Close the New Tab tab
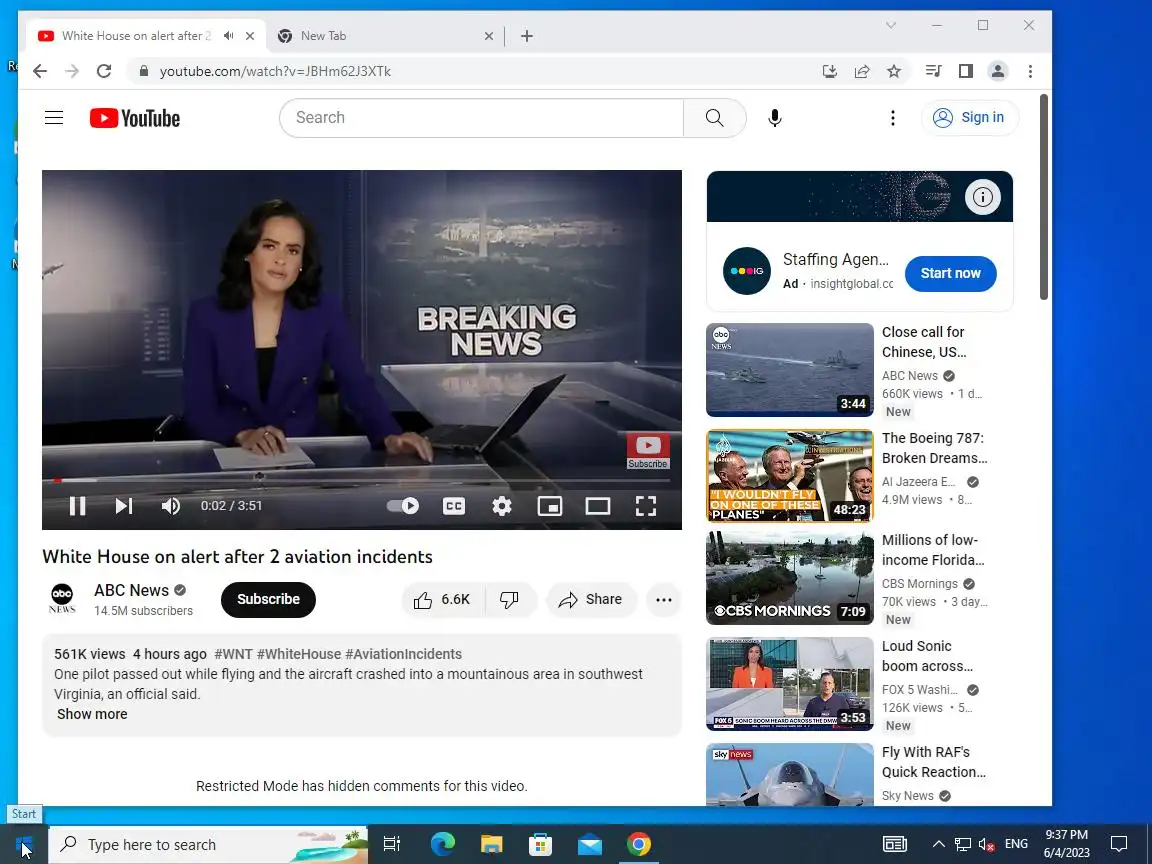The image size is (1152, 864). 489,36
